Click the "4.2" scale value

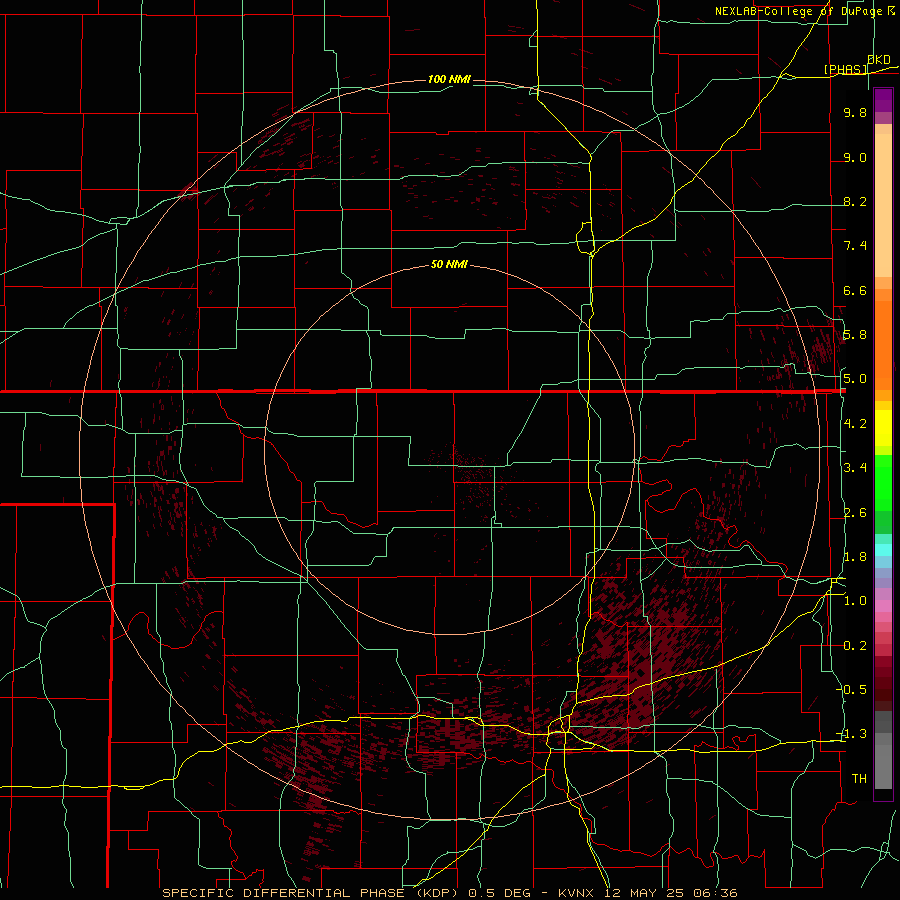coord(855,424)
